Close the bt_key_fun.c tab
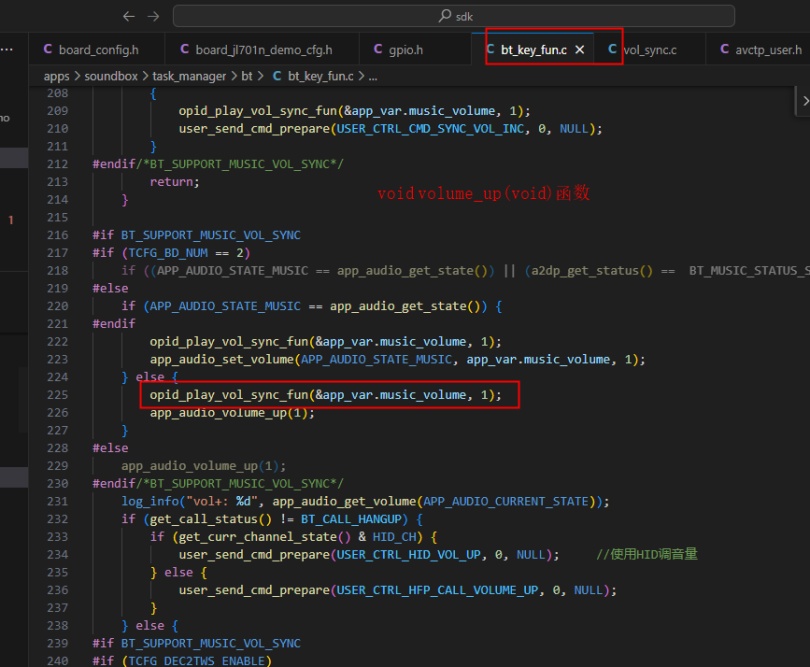The width and height of the screenshot is (810, 667). pyautogui.click(x=580, y=50)
